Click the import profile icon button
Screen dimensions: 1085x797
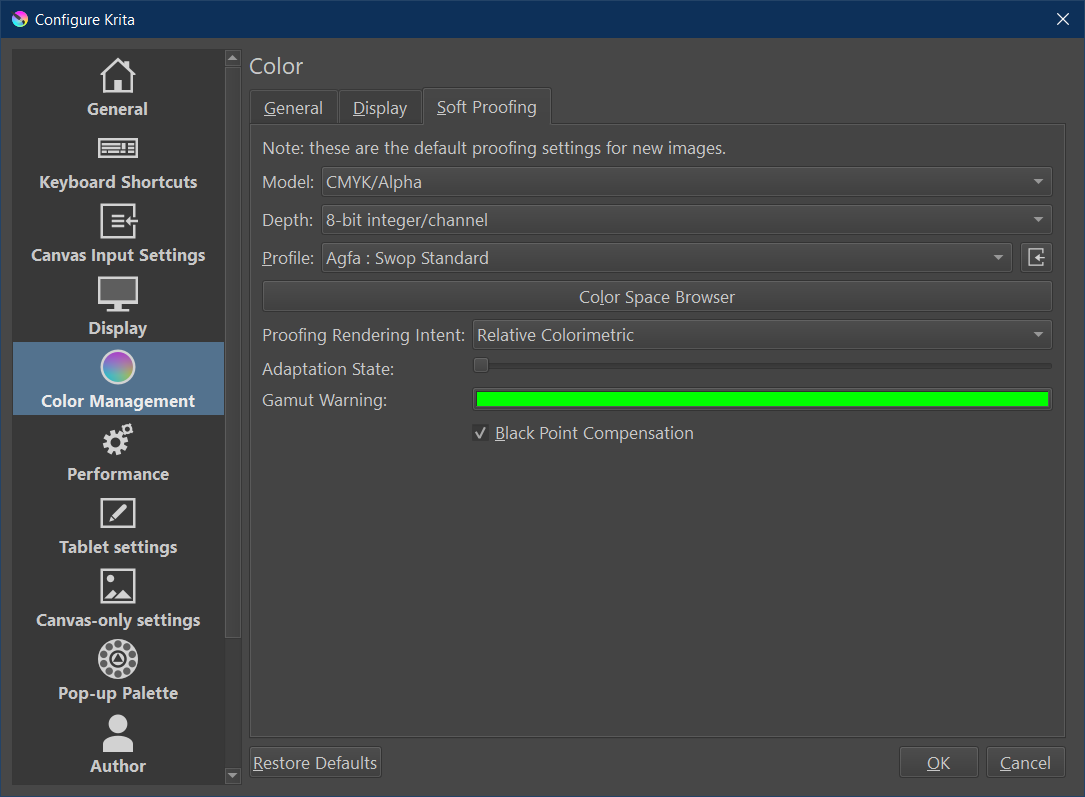coord(1036,258)
